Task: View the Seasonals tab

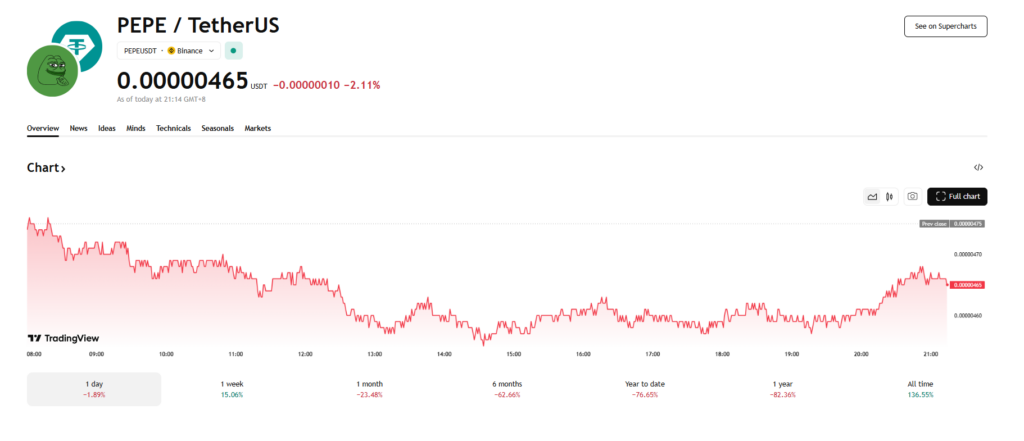Action: point(217,128)
